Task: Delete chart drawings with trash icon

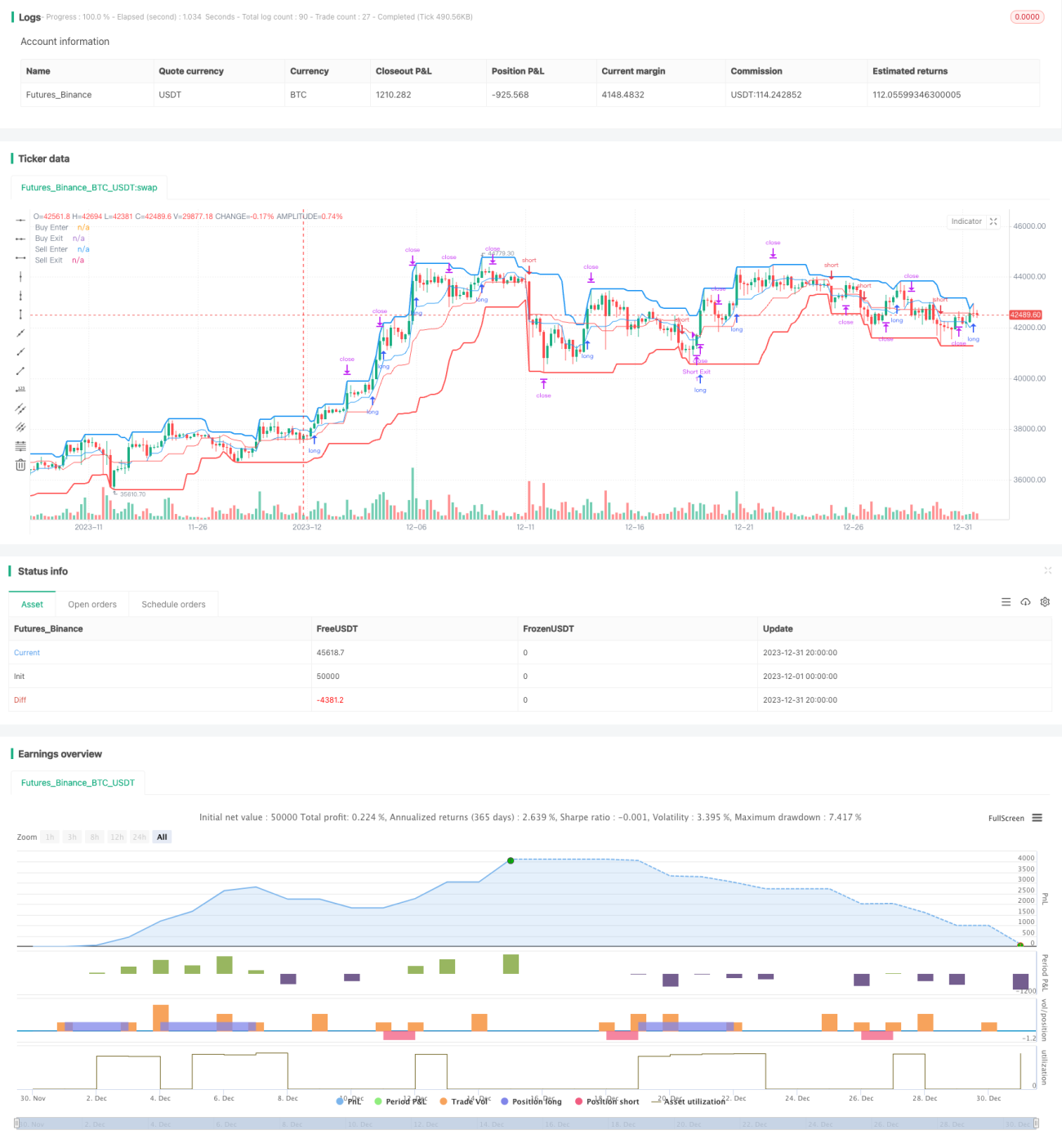Action: pos(20,465)
